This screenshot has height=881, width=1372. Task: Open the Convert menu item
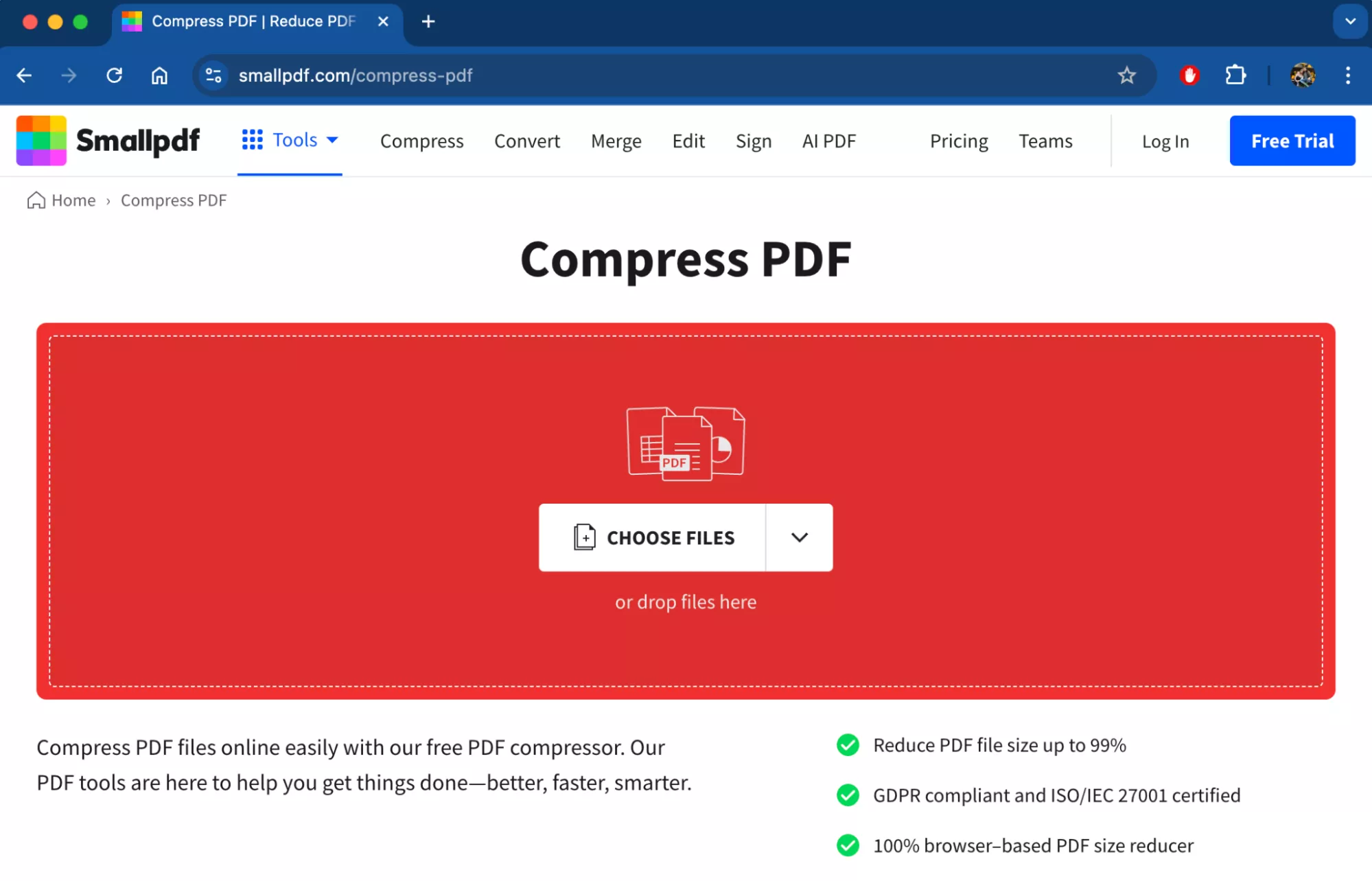coord(526,141)
